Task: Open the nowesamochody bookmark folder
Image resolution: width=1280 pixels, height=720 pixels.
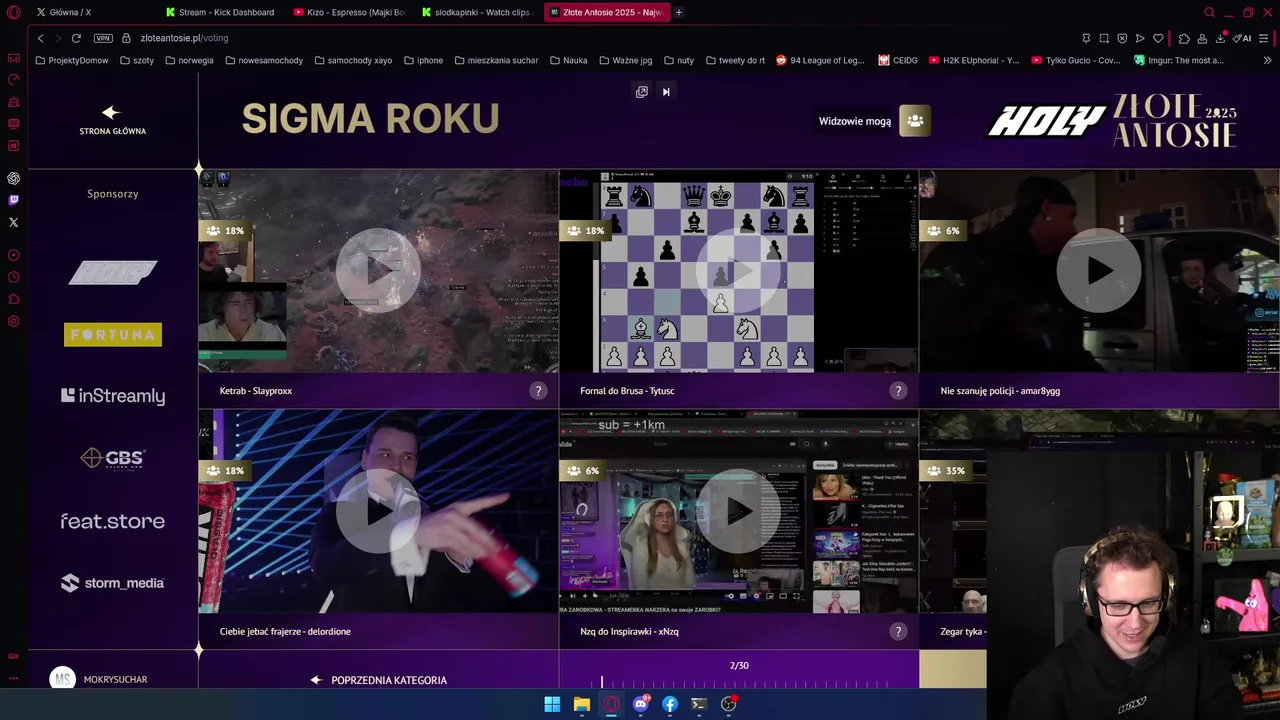Action: coord(264,60)
